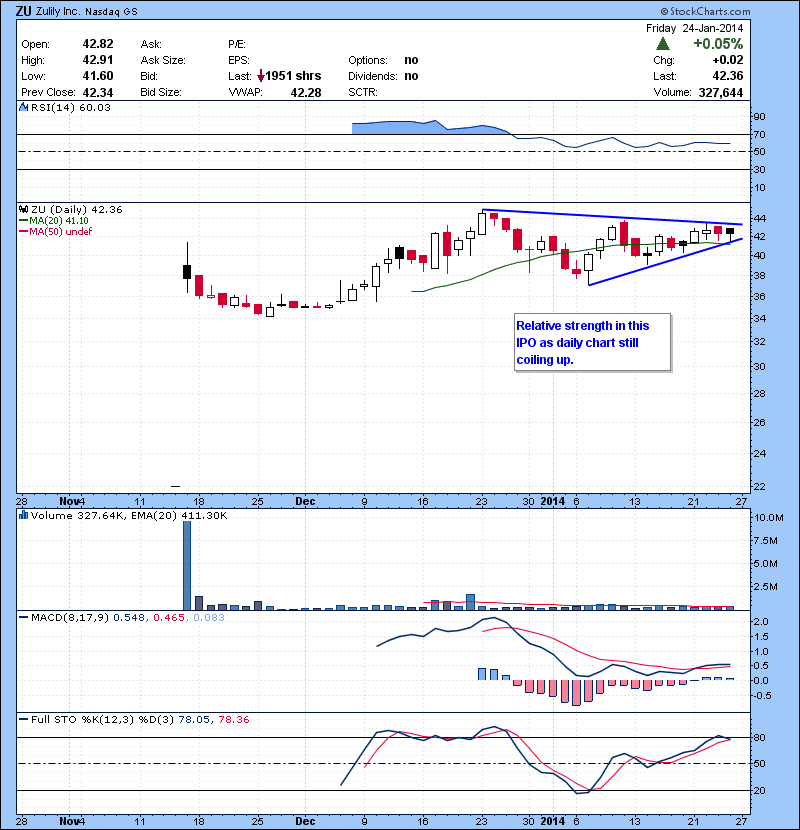Image resolution: width=800 pixels, height=830 pixels.
Task: Click the MA(50) undef legend text
Action: tap(60, 231)
